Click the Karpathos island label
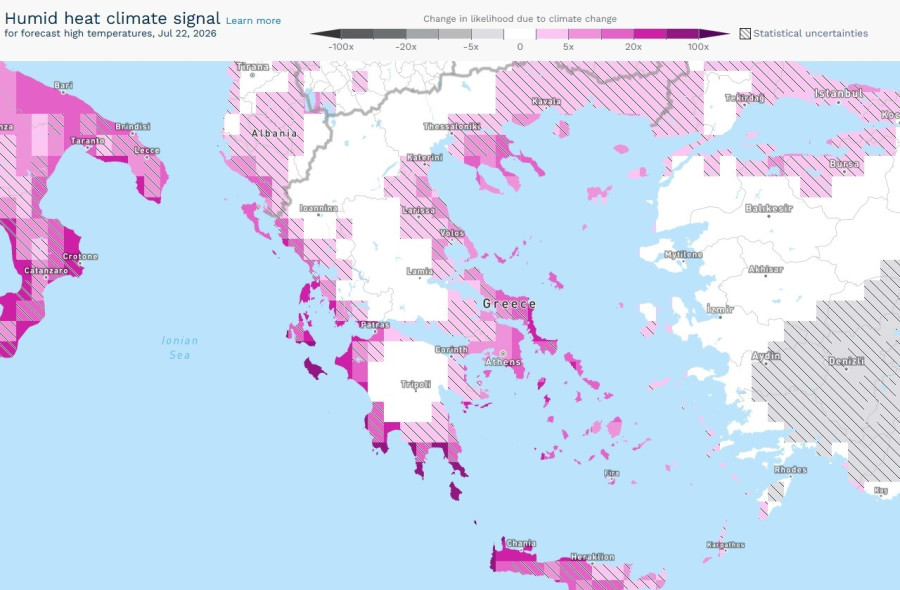Image resolution: width=900 pixels, height=590 pixels. tap(726, 545)
